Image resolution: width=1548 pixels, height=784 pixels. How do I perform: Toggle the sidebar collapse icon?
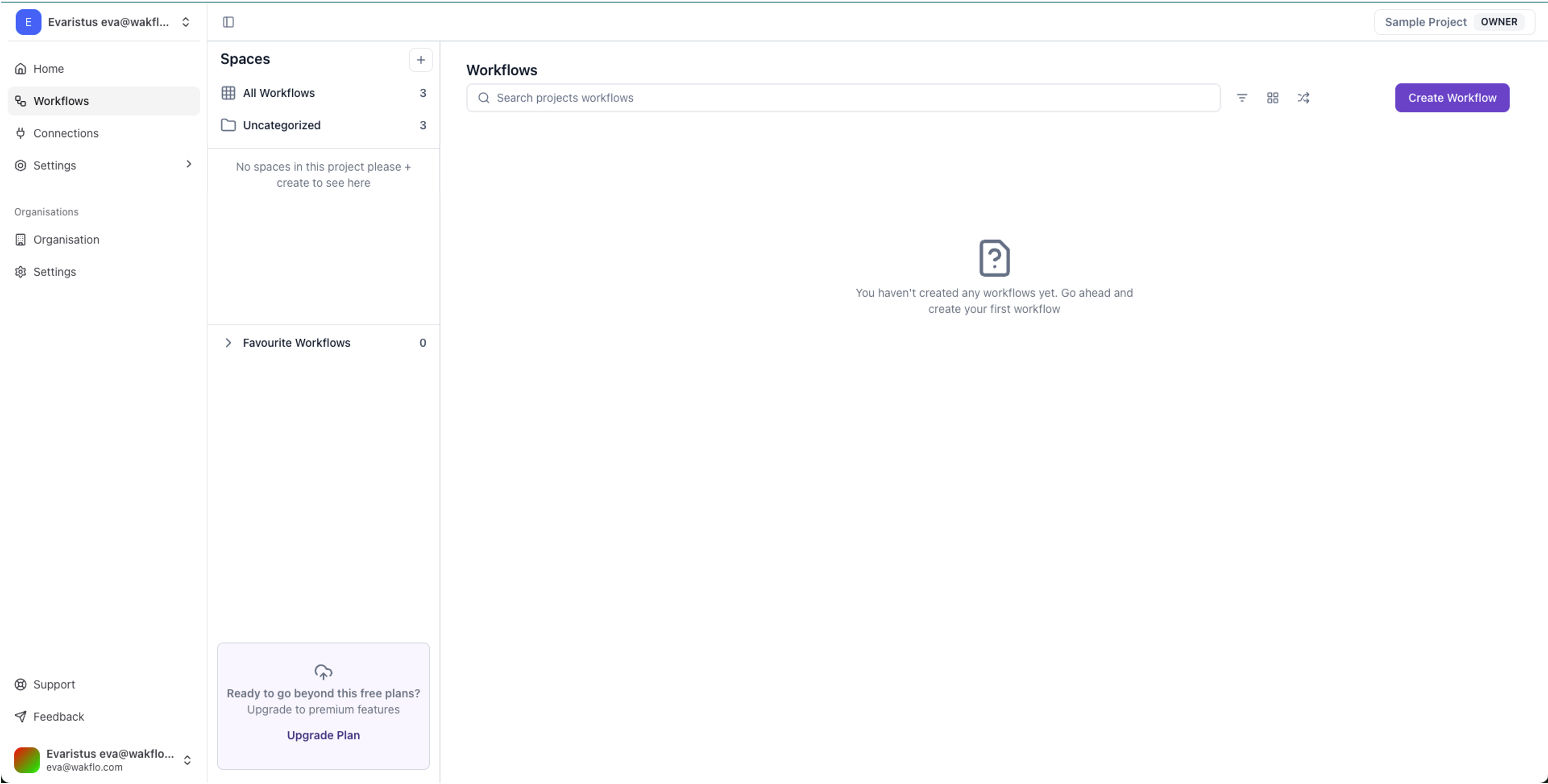point(228,22)
